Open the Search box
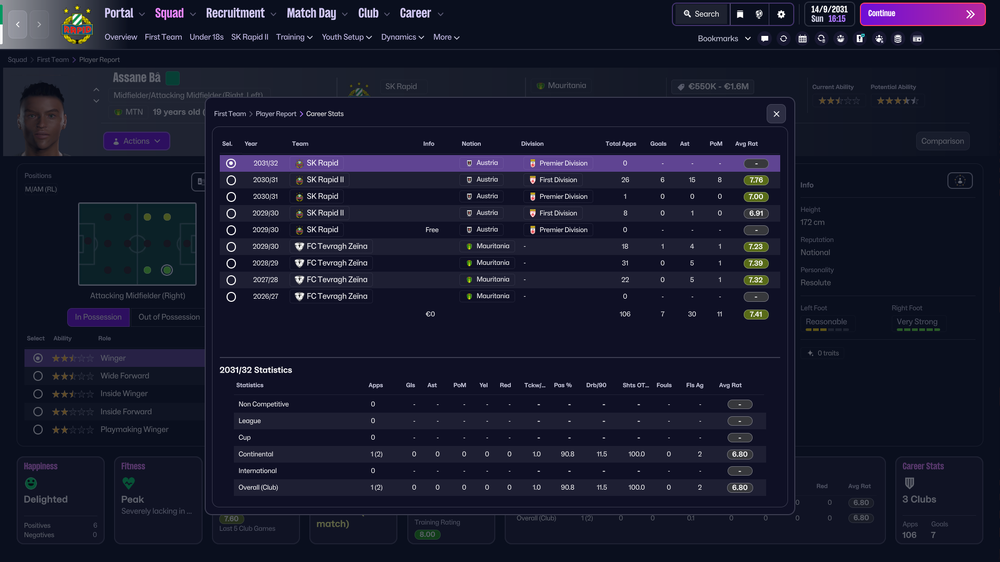Viewport: 1000px width, 562px height. click(701, 14)
